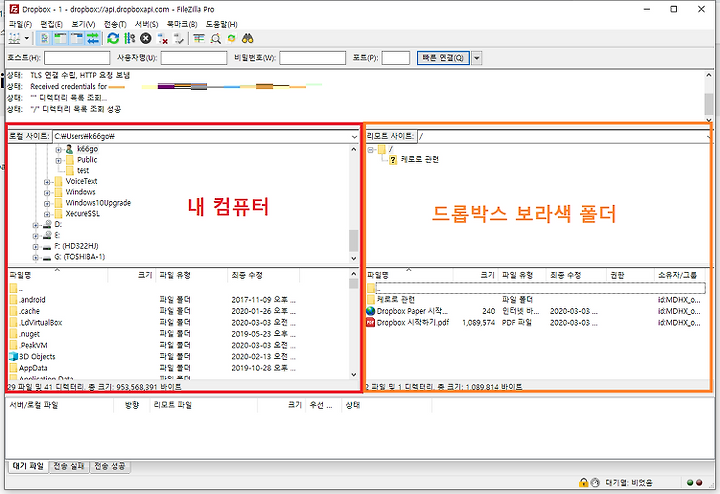The image size is (720, 494).
Task: Toggle the local directory tree view
Action: [x=60, y=39]
